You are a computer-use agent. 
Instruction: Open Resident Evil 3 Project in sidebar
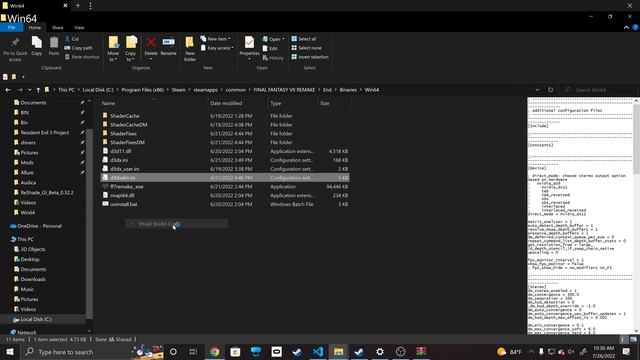click(44, 133)
